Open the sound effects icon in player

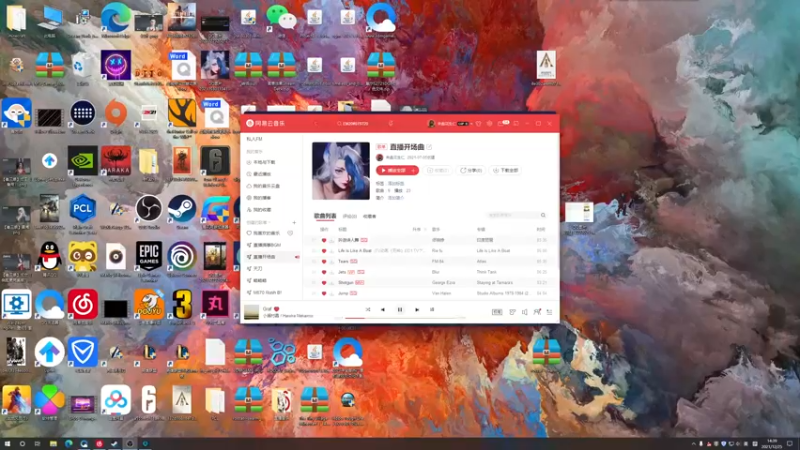coord(512,312)
